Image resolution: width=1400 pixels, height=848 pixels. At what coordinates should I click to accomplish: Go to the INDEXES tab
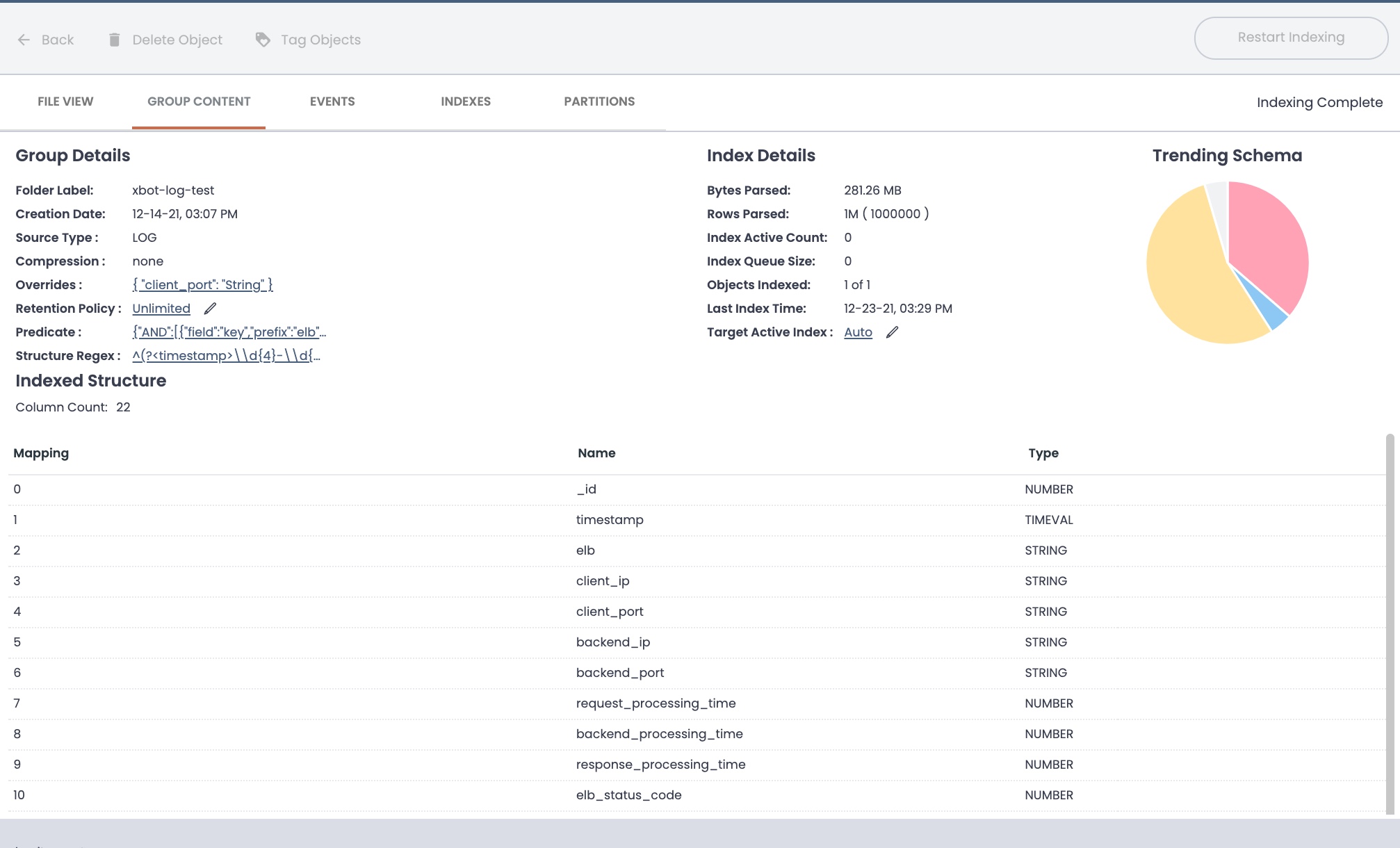click(x=466, y=101)
